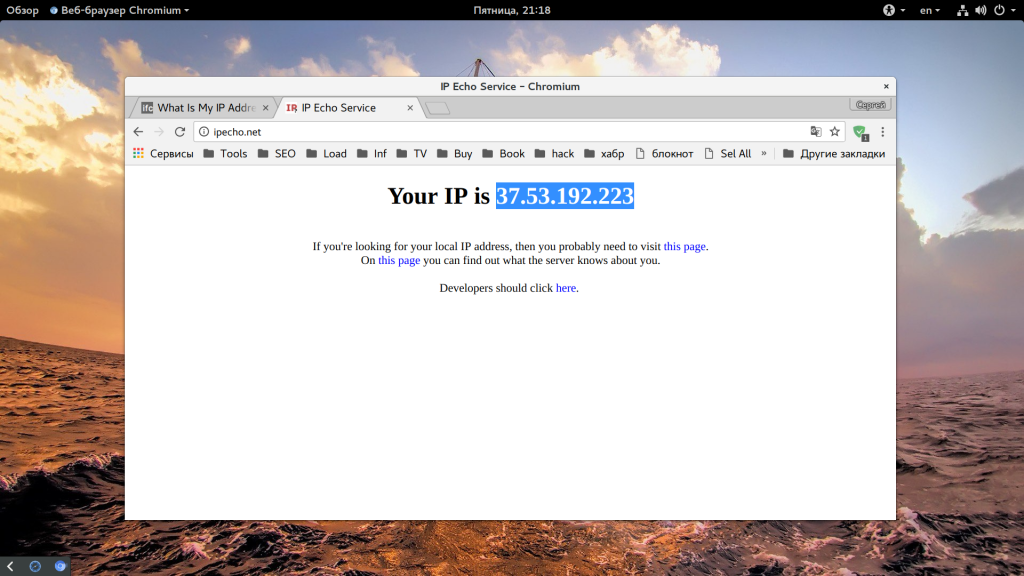Open the Load bookmark folder
Viewport: 1024px width, 576px height.
[x=327, y=153]
